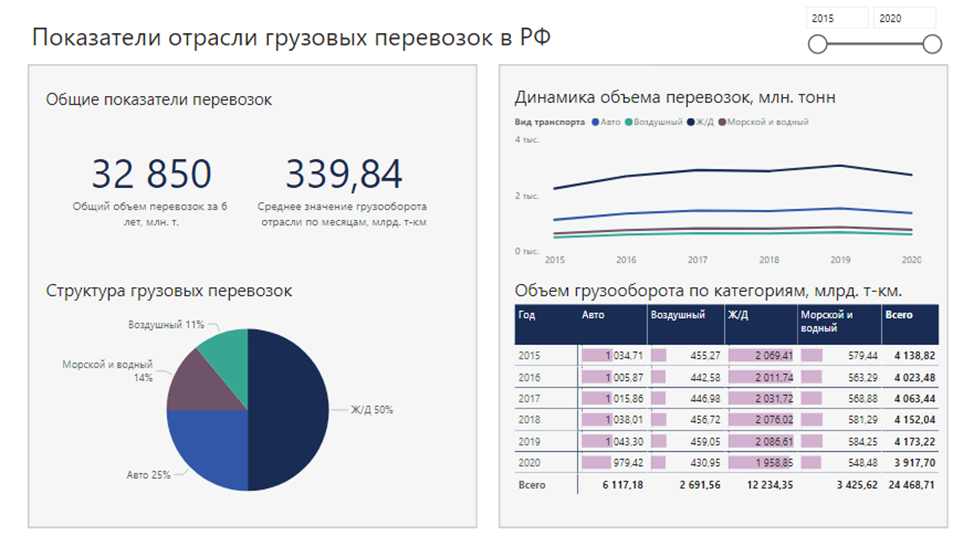Select the Авто legend item in line chart
The width and height of the screenshot is (974, 546).
[606, 122]
